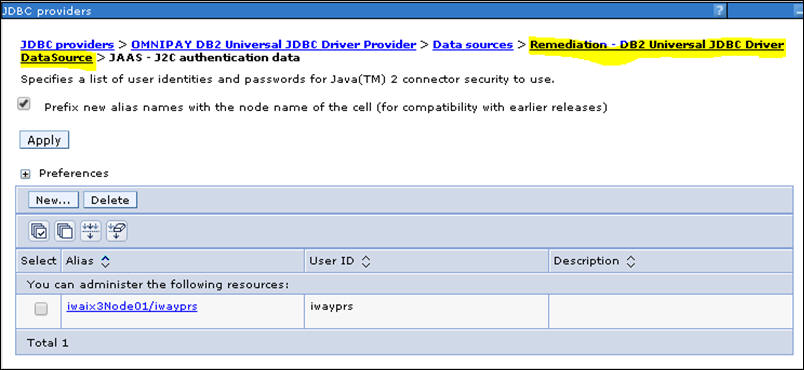Select the iwaix3Node01/iwayprs row checkbox
The width and height of the screenshot is (804, 370).
[41, 309]
